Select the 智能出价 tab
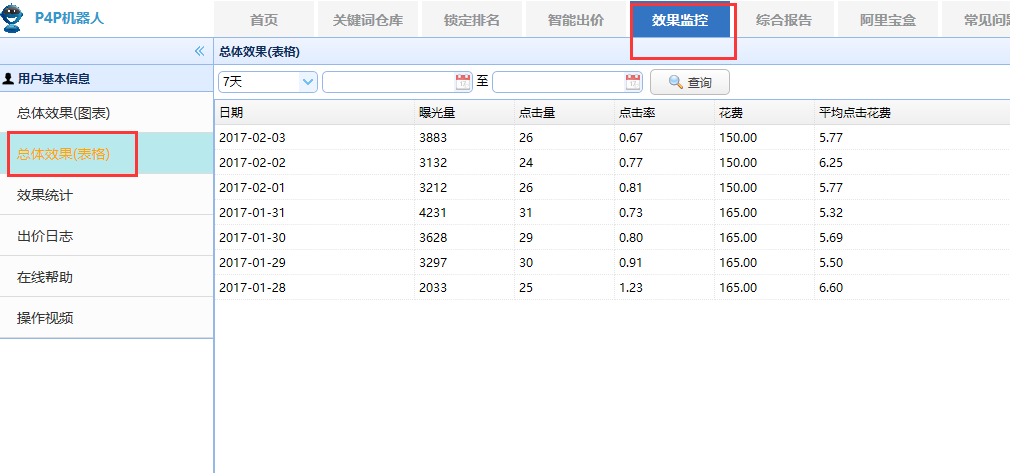 coord(576,20)
